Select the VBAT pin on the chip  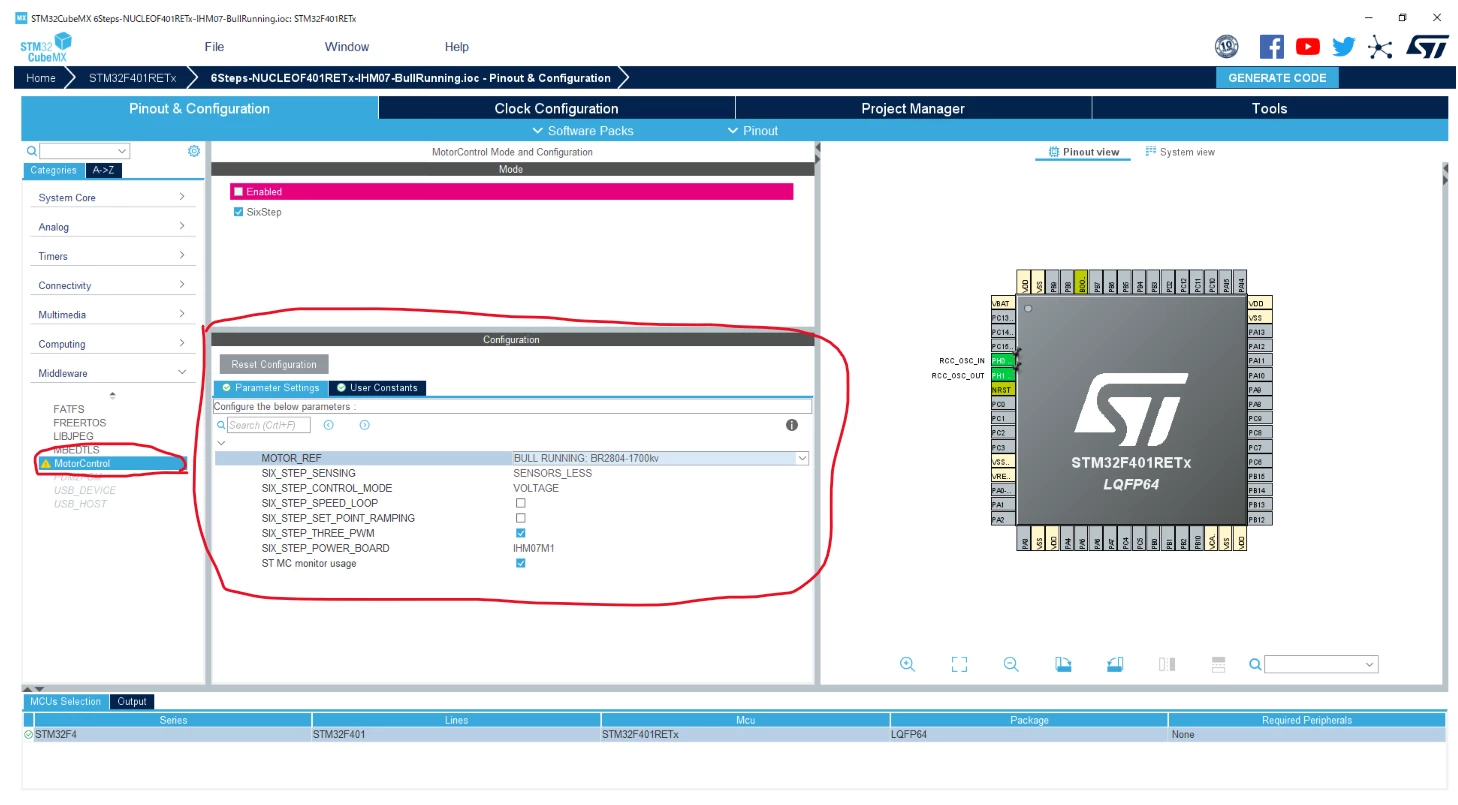coord(1002,302)
